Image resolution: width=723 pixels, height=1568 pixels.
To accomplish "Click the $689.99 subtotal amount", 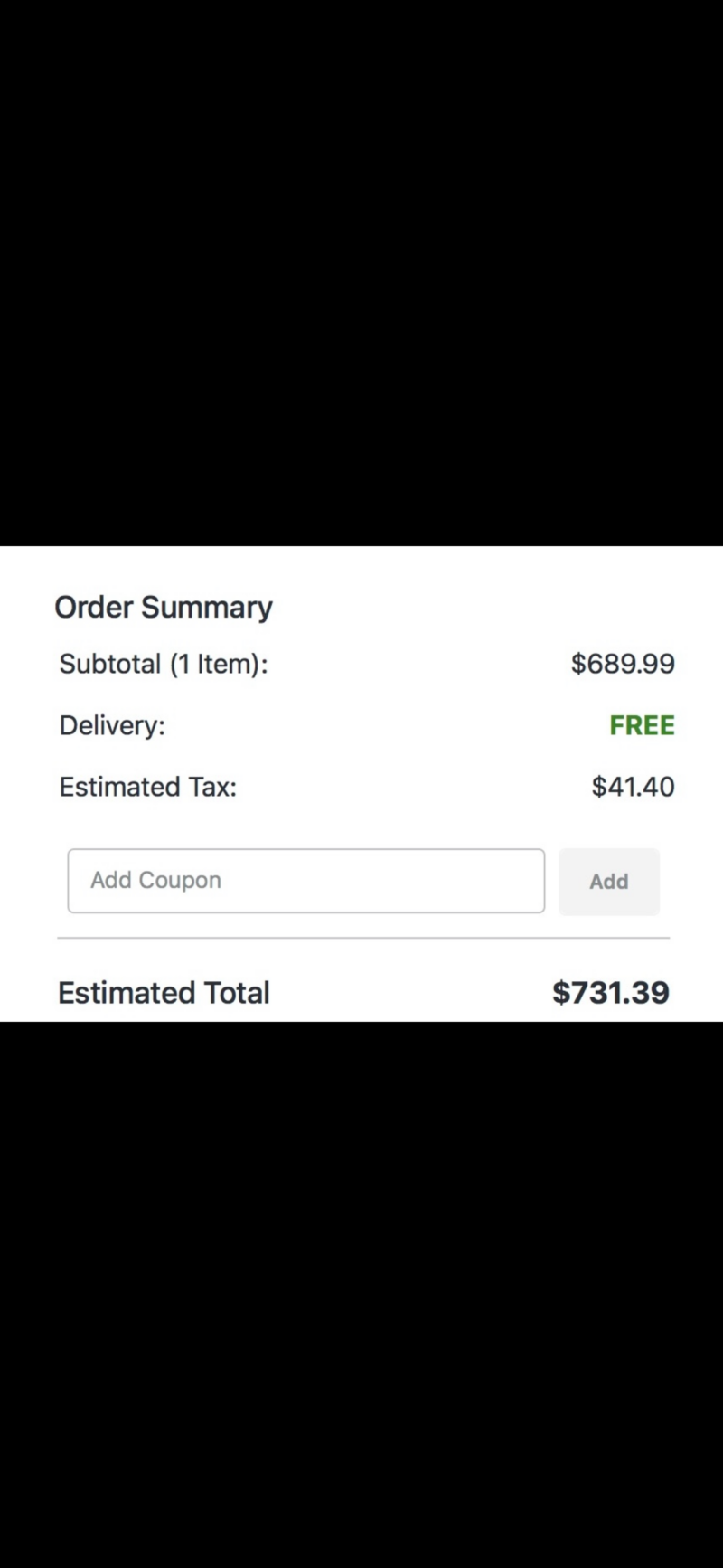I will 623,664.
